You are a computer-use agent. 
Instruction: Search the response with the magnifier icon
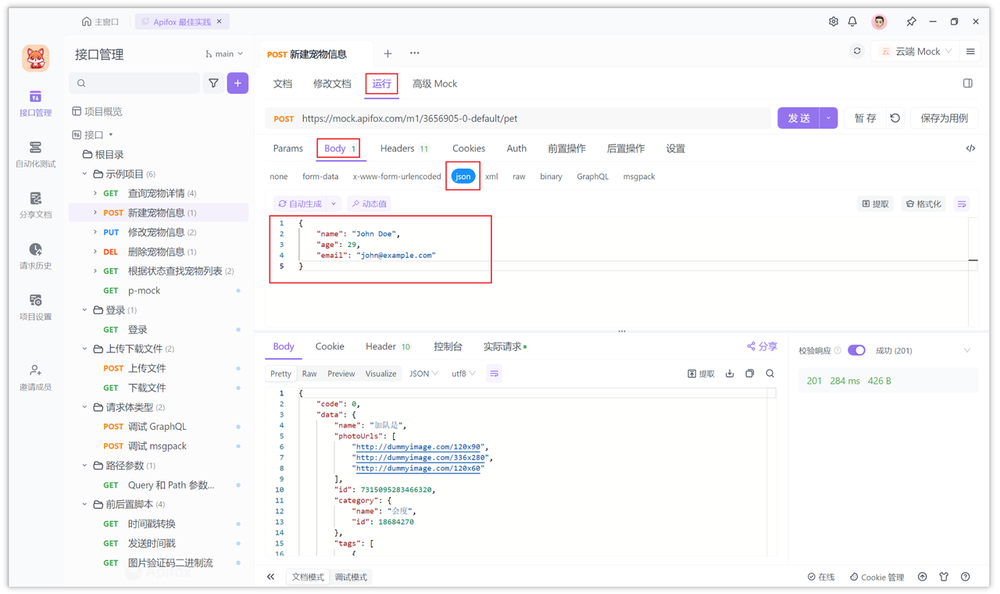tap(770, 373)
